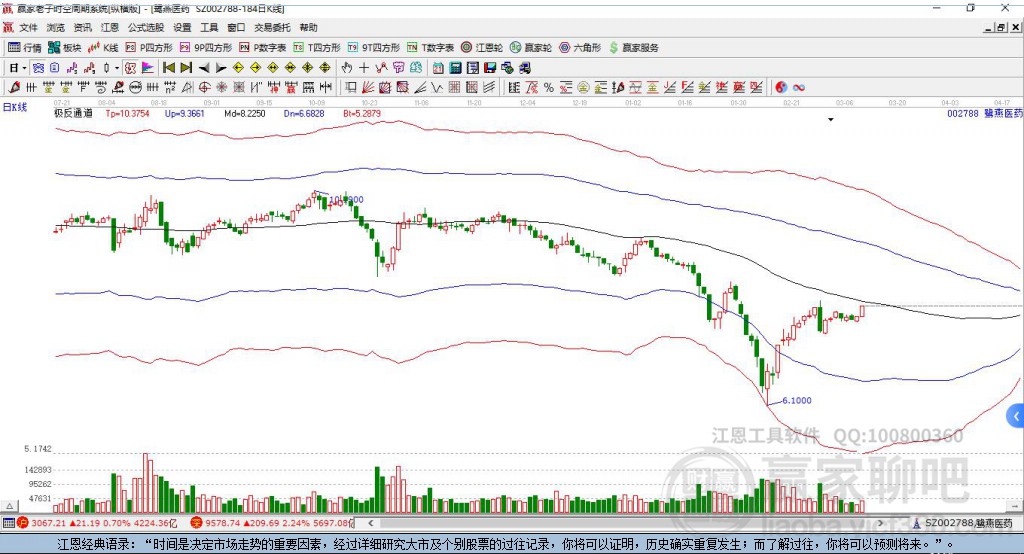Click the 002788 stock code label
The width and height of the screenshot is (1024, 554).
(963, 113)
